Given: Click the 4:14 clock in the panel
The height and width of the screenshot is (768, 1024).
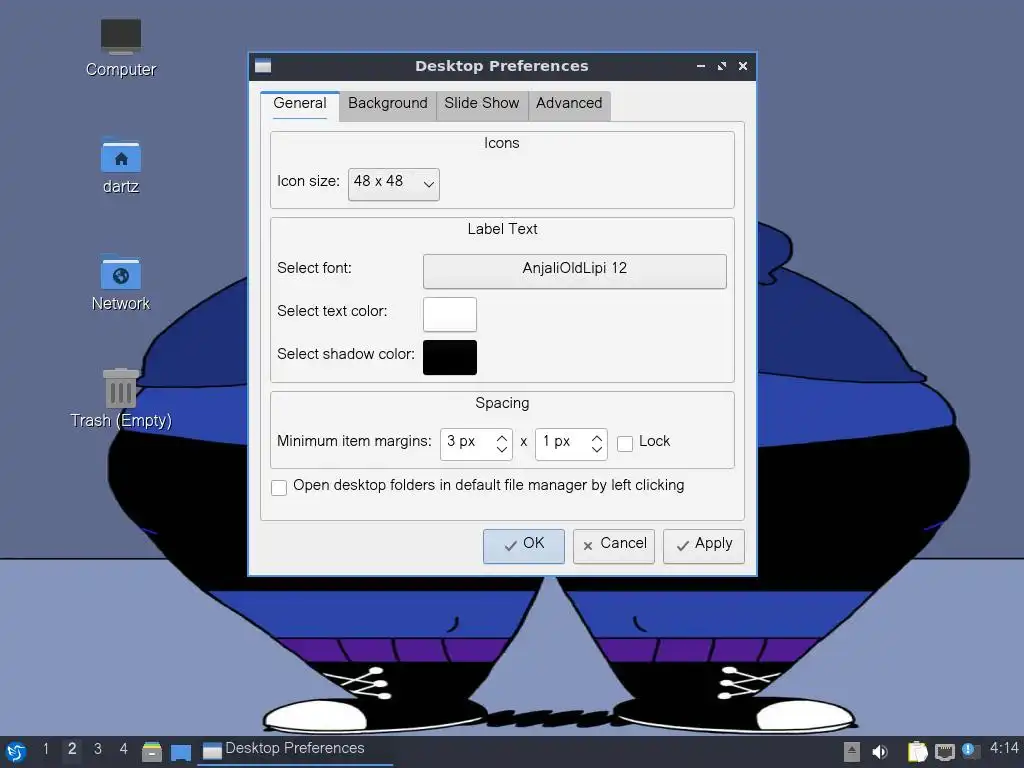Looking at the screenshot, I should tap(1004, 748).
